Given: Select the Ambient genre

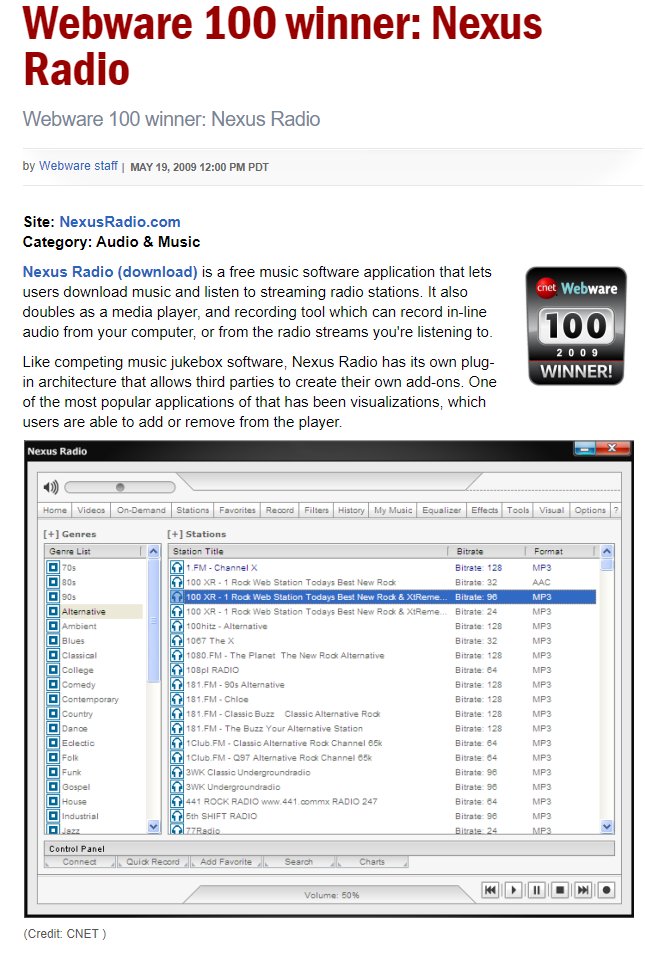Looking at the screenshot, I should coord(79,626).
